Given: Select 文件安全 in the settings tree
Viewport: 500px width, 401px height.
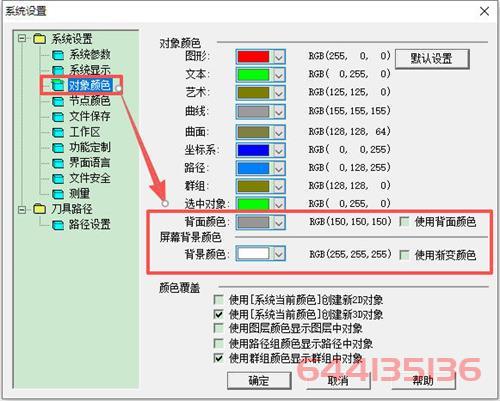Looking at the screenshot, I should (x=90, y=178).
